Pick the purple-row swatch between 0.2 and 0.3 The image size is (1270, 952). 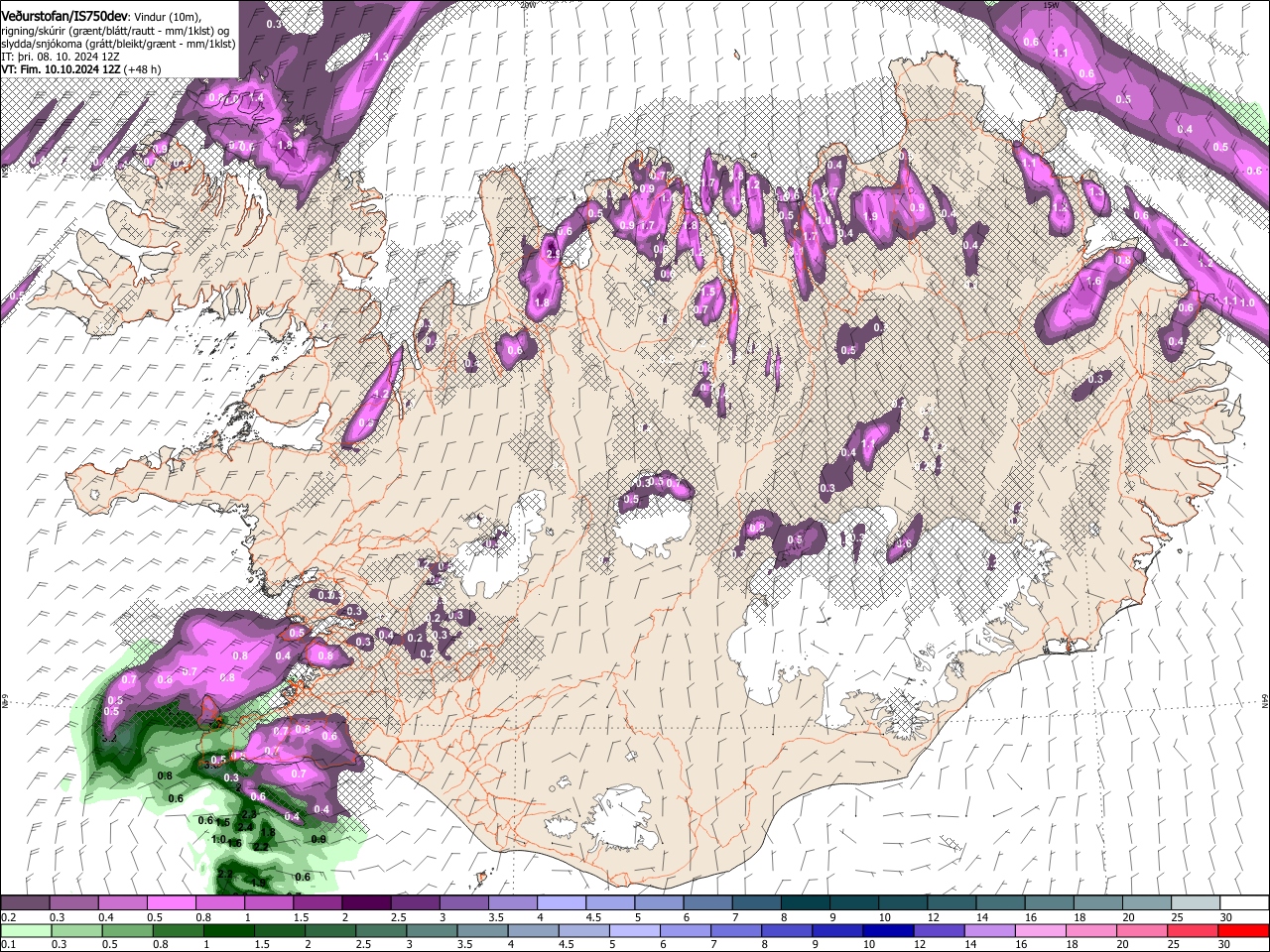[25, 903]
